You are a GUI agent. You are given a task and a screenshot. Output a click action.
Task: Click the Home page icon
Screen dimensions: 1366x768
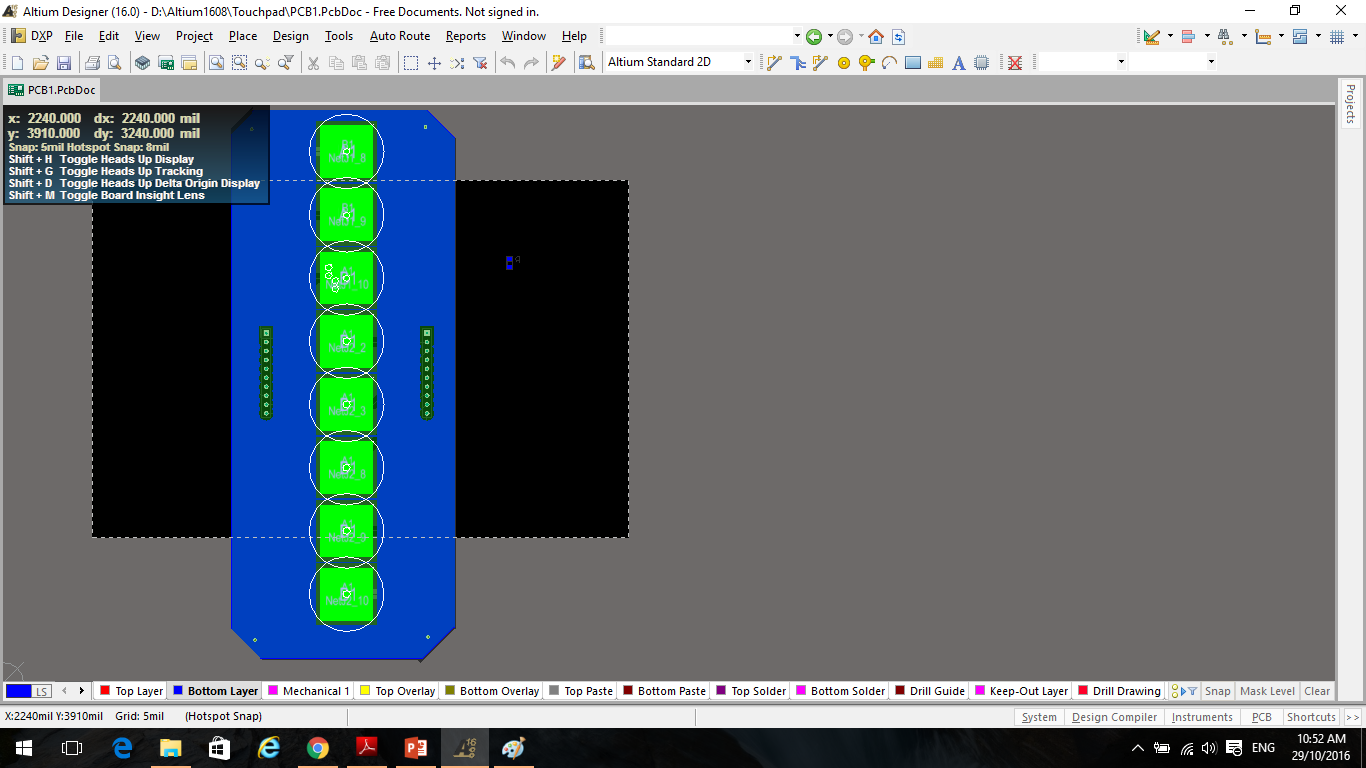click(876, 36)
